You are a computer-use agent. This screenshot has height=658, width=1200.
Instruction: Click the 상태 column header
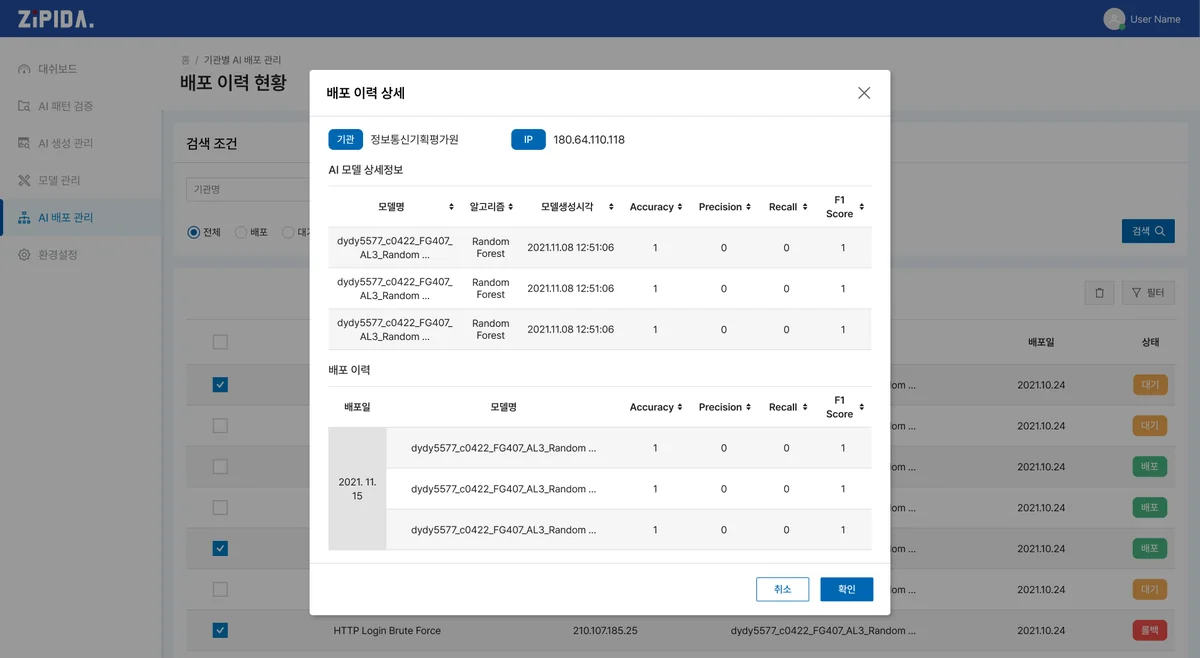point(1150,342)
